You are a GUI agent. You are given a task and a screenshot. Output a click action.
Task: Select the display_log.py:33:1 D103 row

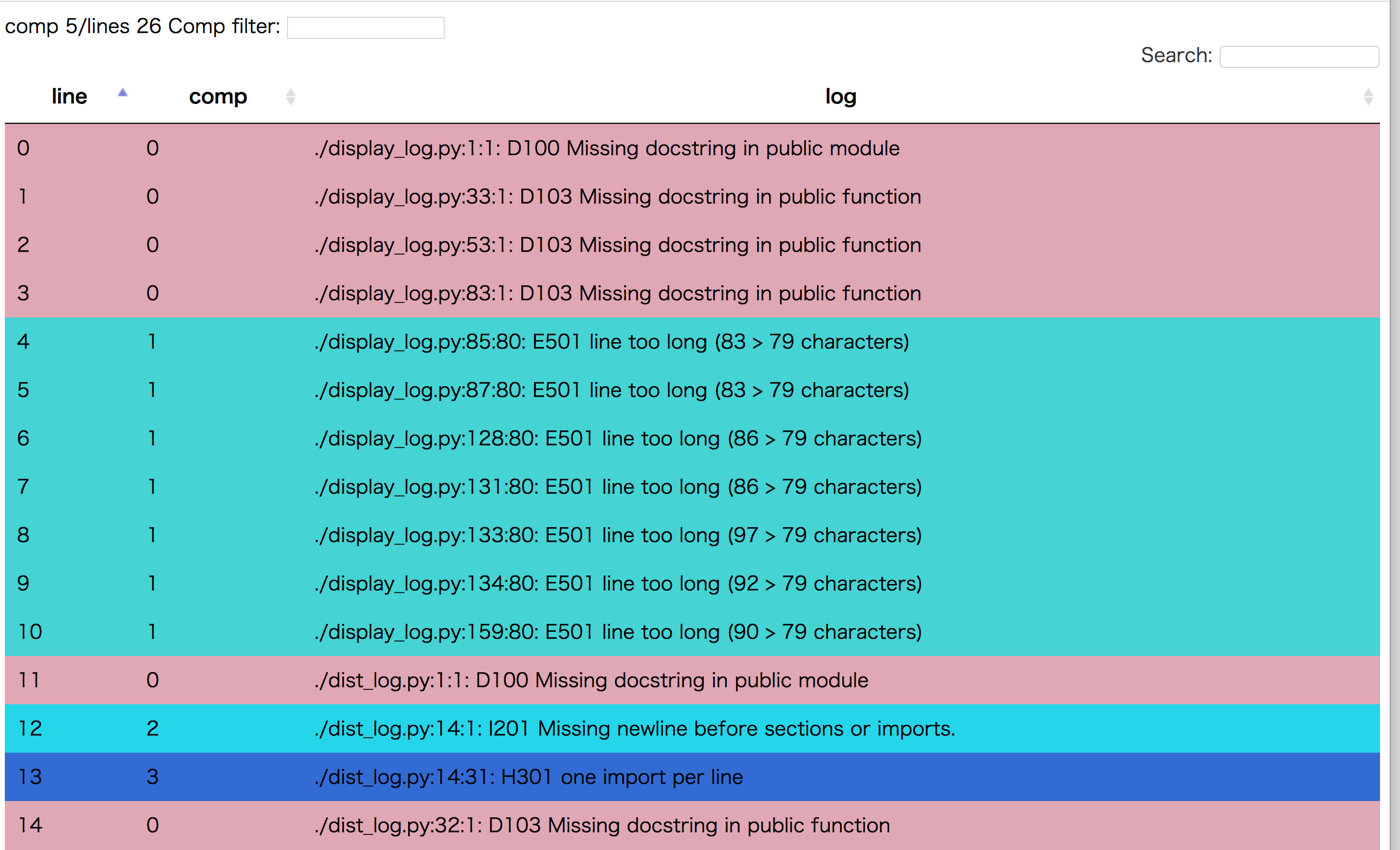pyautogui.click(x=617, y=196)
